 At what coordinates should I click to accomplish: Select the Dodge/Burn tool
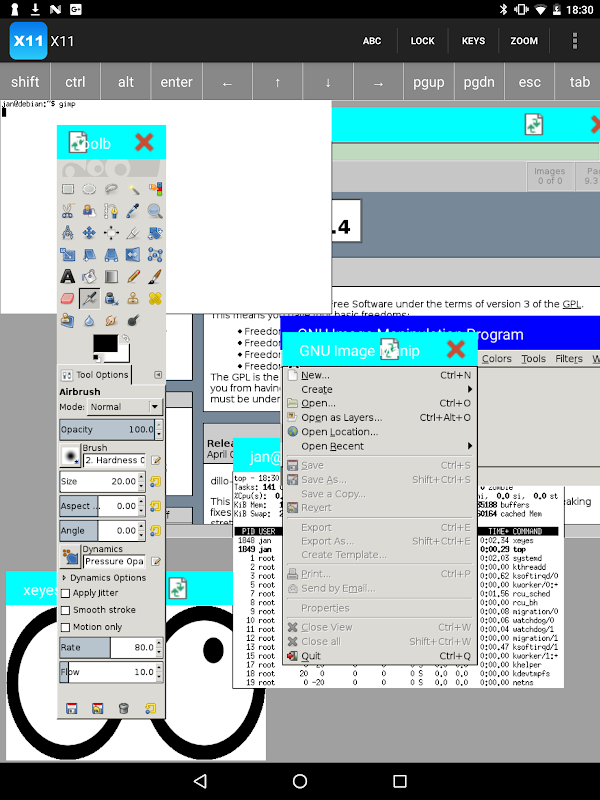133,320
